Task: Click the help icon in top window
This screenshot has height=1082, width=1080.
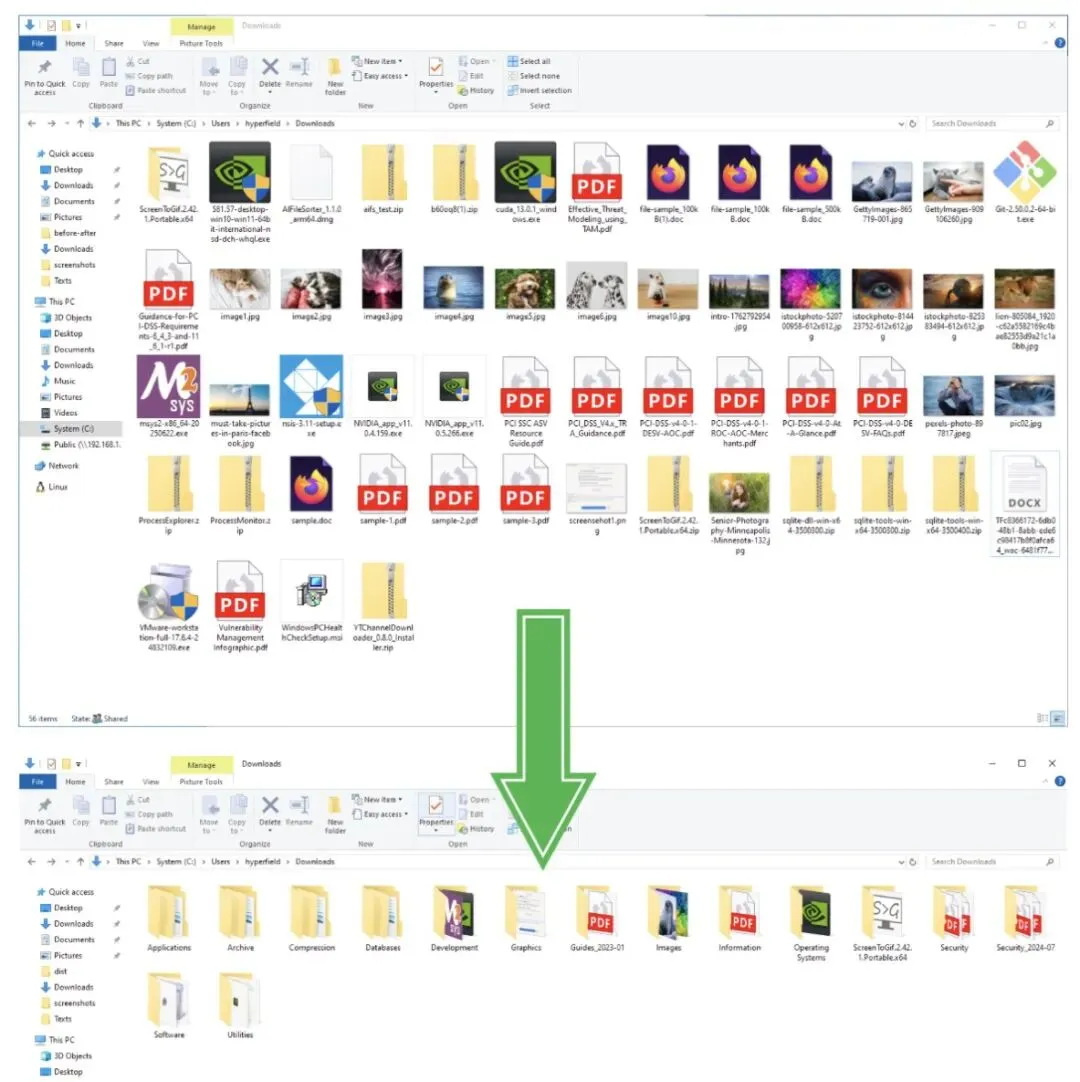Action: point(1060,43)
